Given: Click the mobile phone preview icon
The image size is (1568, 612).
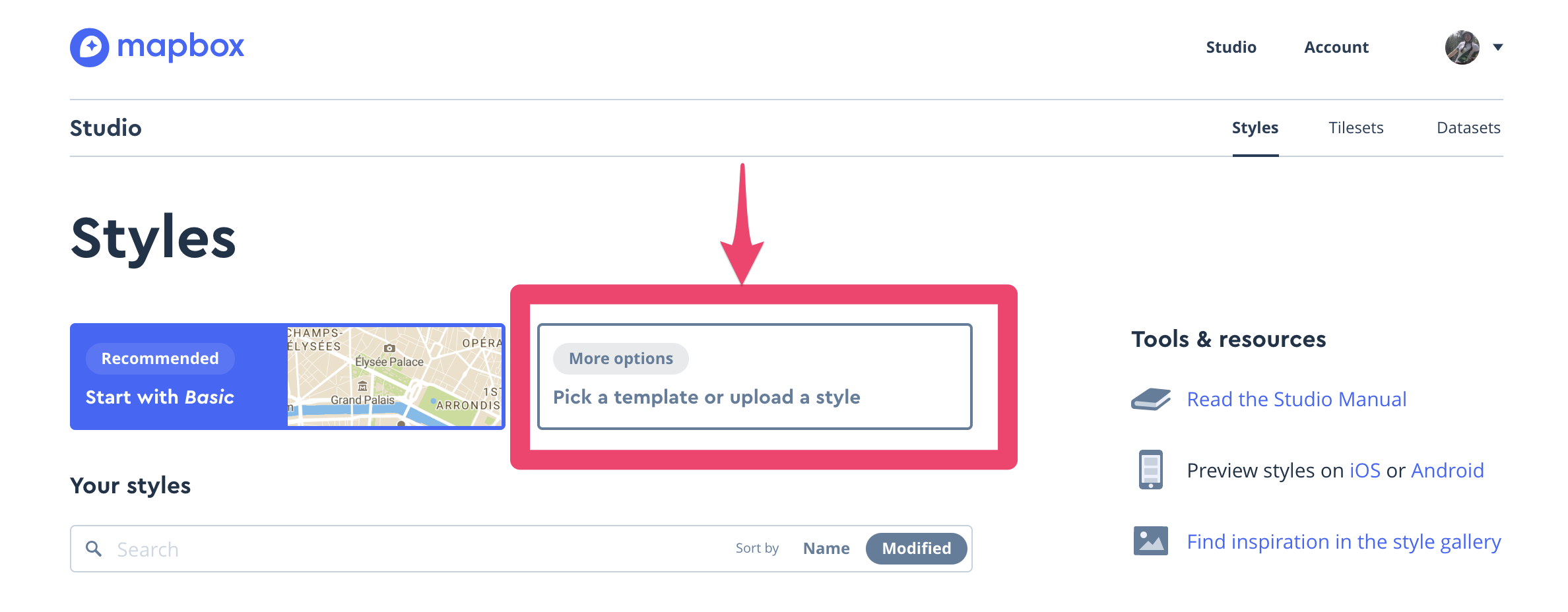Looking at the screenshot, I should 1151,470.
